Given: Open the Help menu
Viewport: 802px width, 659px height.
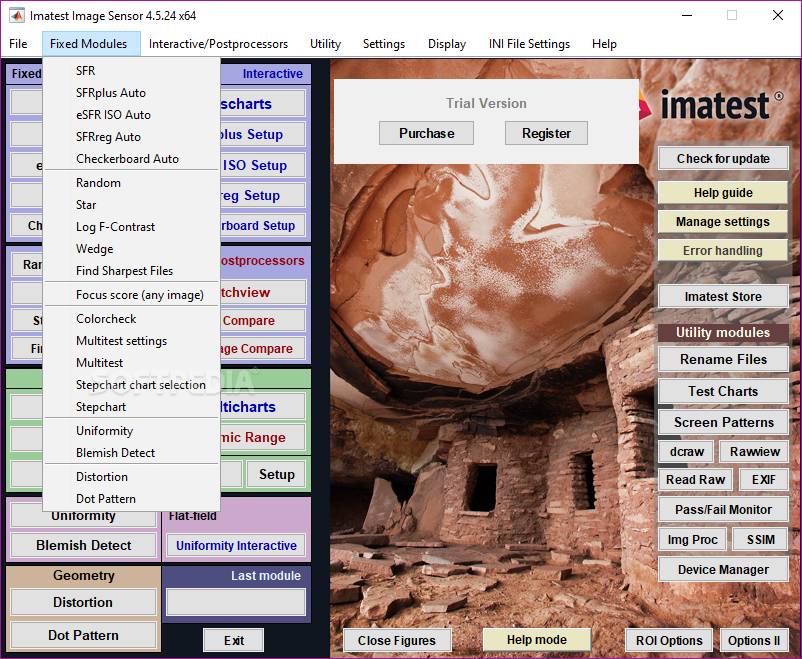Looking at the screenshot, I should [604, 44].
